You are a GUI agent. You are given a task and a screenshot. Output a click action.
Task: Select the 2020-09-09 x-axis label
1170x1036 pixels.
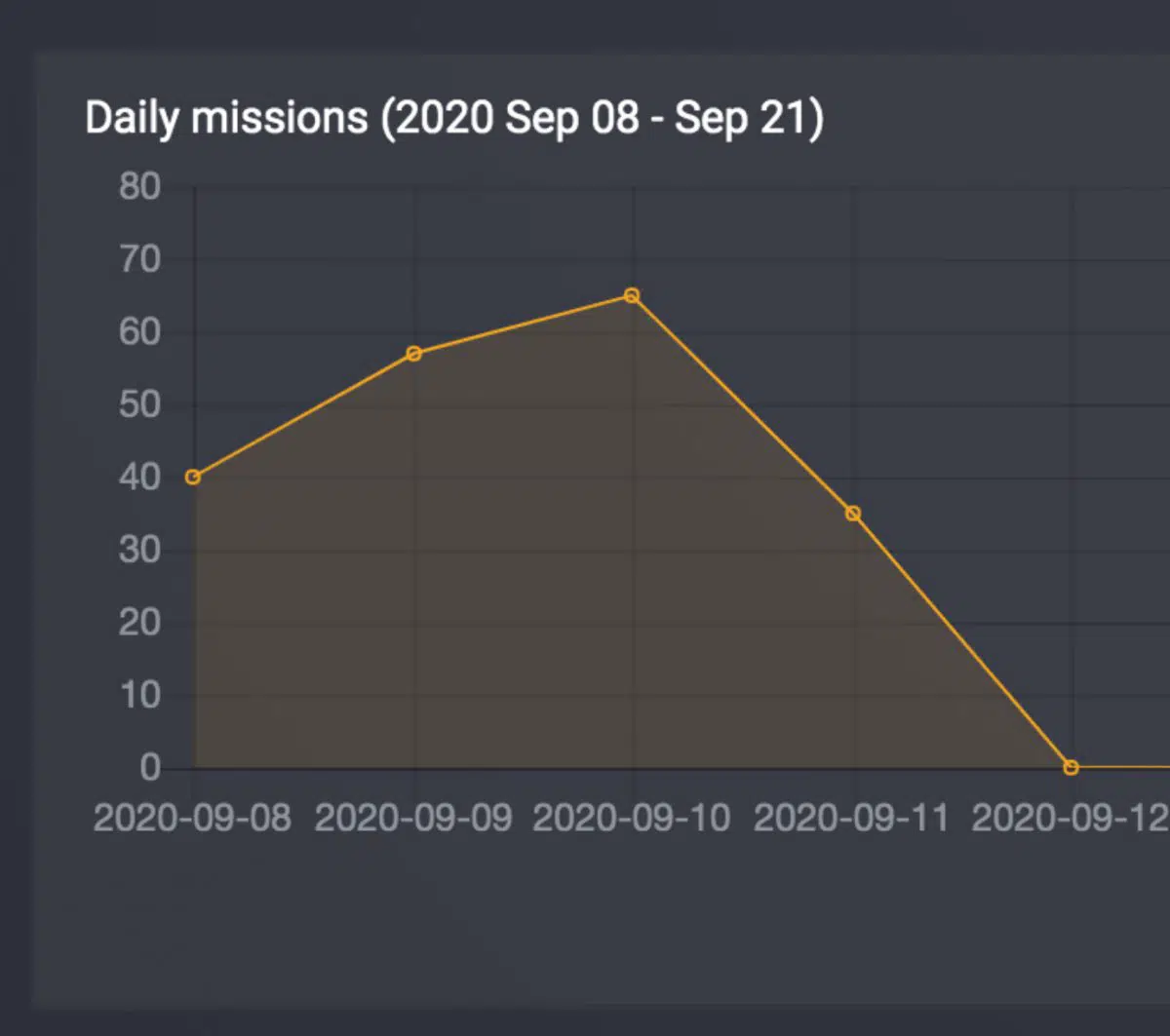point(413,819)
